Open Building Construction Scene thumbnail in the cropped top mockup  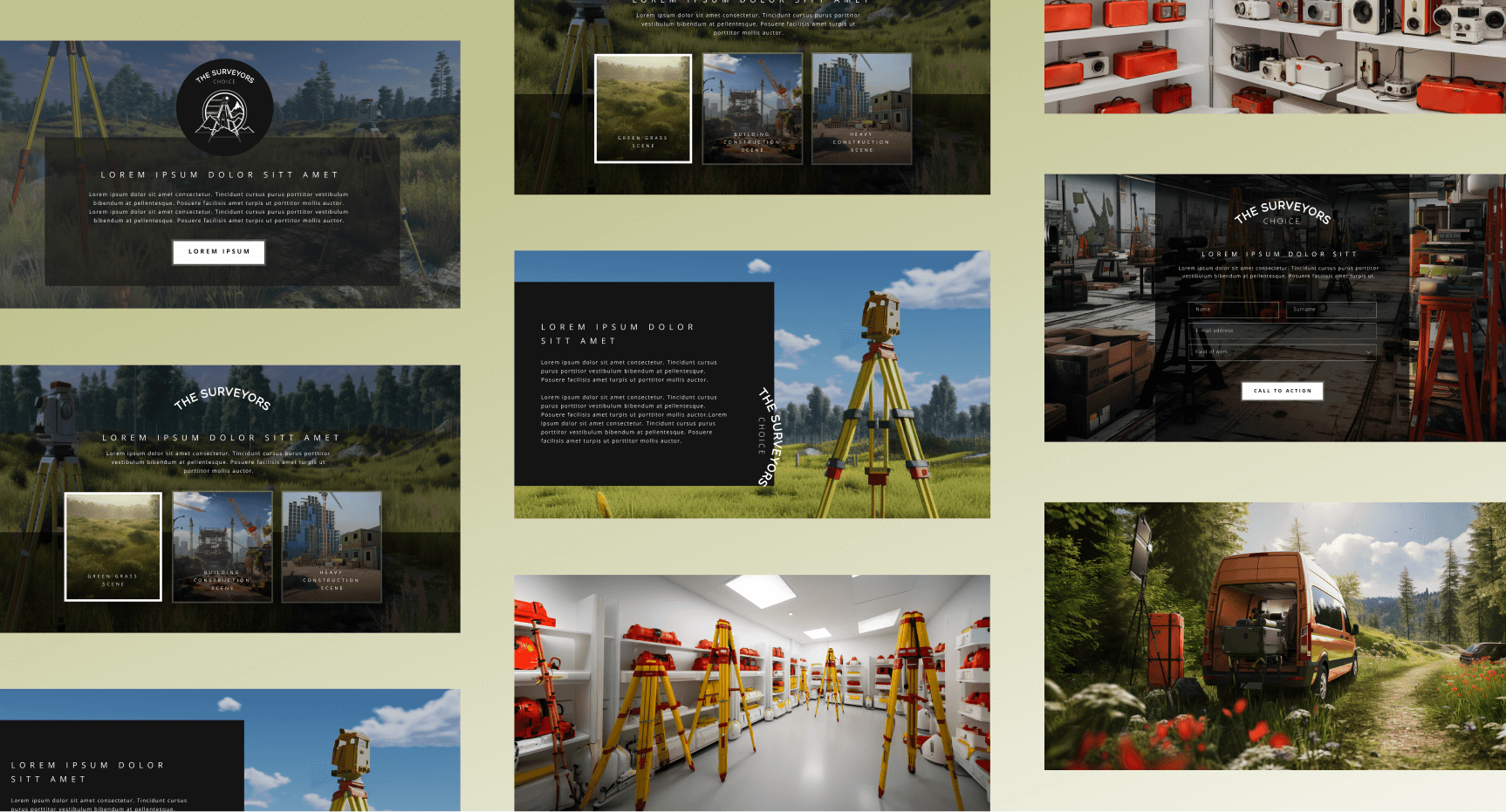point(752,108)
